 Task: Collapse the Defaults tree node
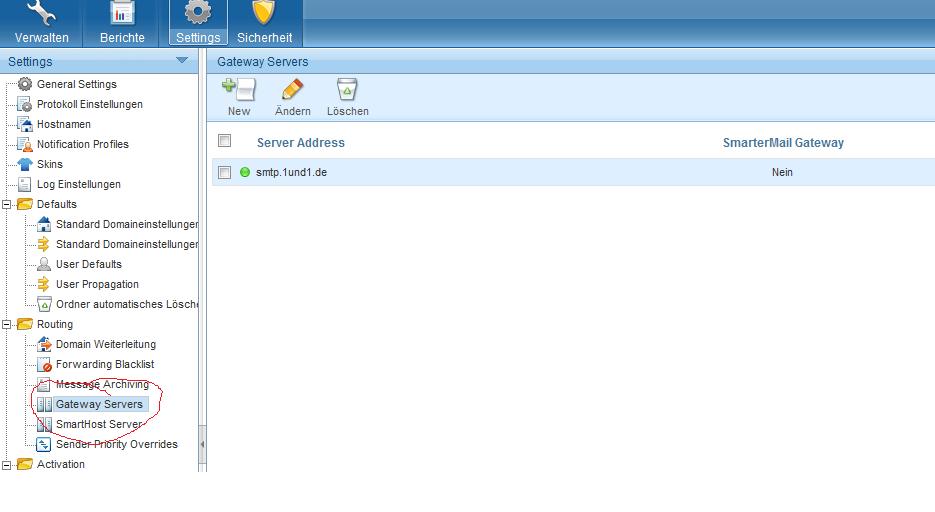click(x=7, y=204)
